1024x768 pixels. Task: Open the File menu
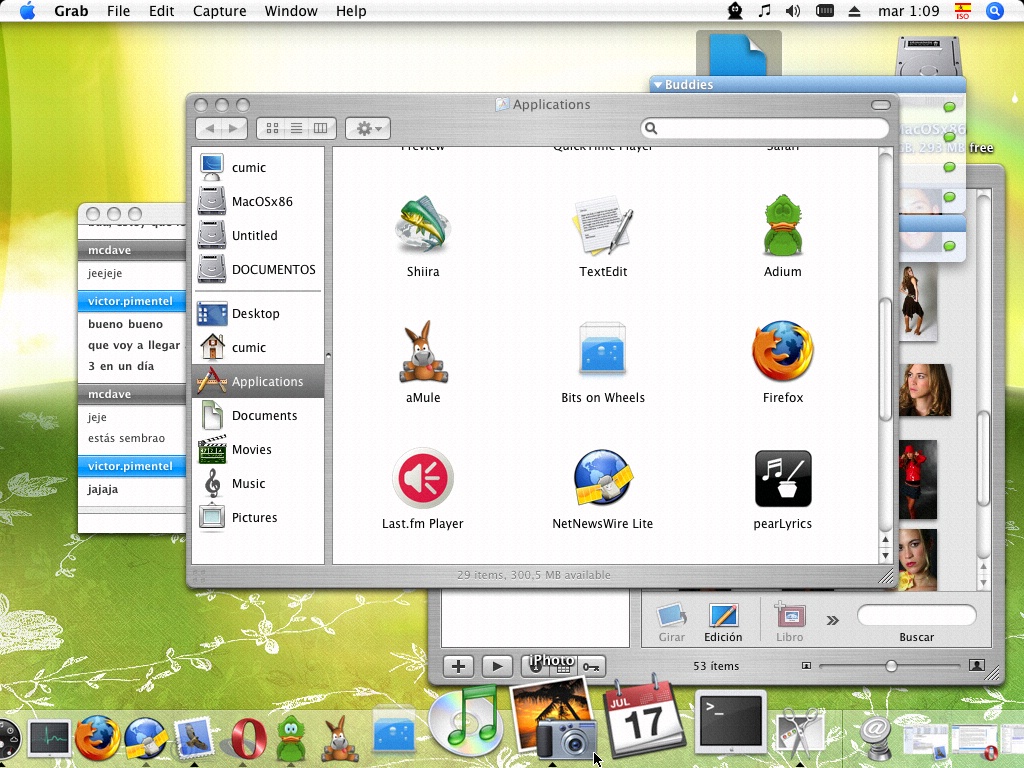tap(118, 11)
